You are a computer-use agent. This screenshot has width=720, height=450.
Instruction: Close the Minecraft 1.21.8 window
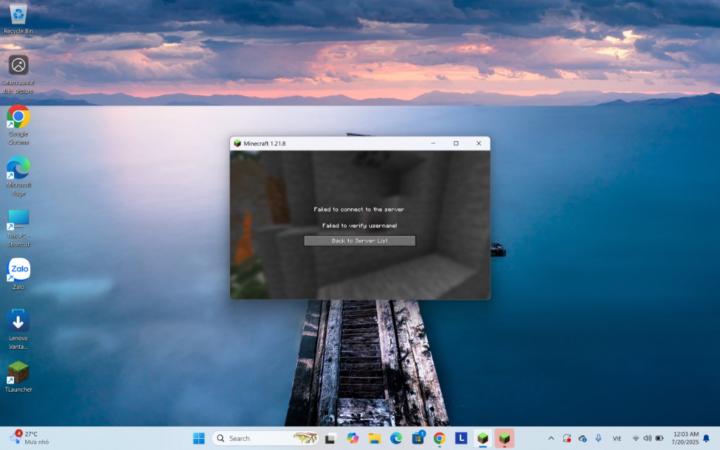pos(479,143)
